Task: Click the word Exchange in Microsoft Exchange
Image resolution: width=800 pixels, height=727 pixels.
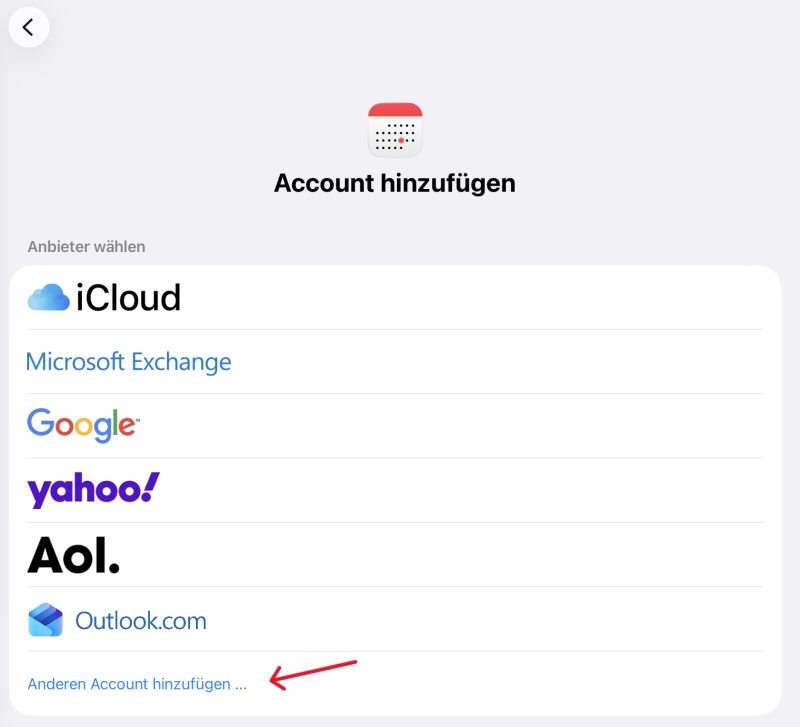Action: coord(182,362)
